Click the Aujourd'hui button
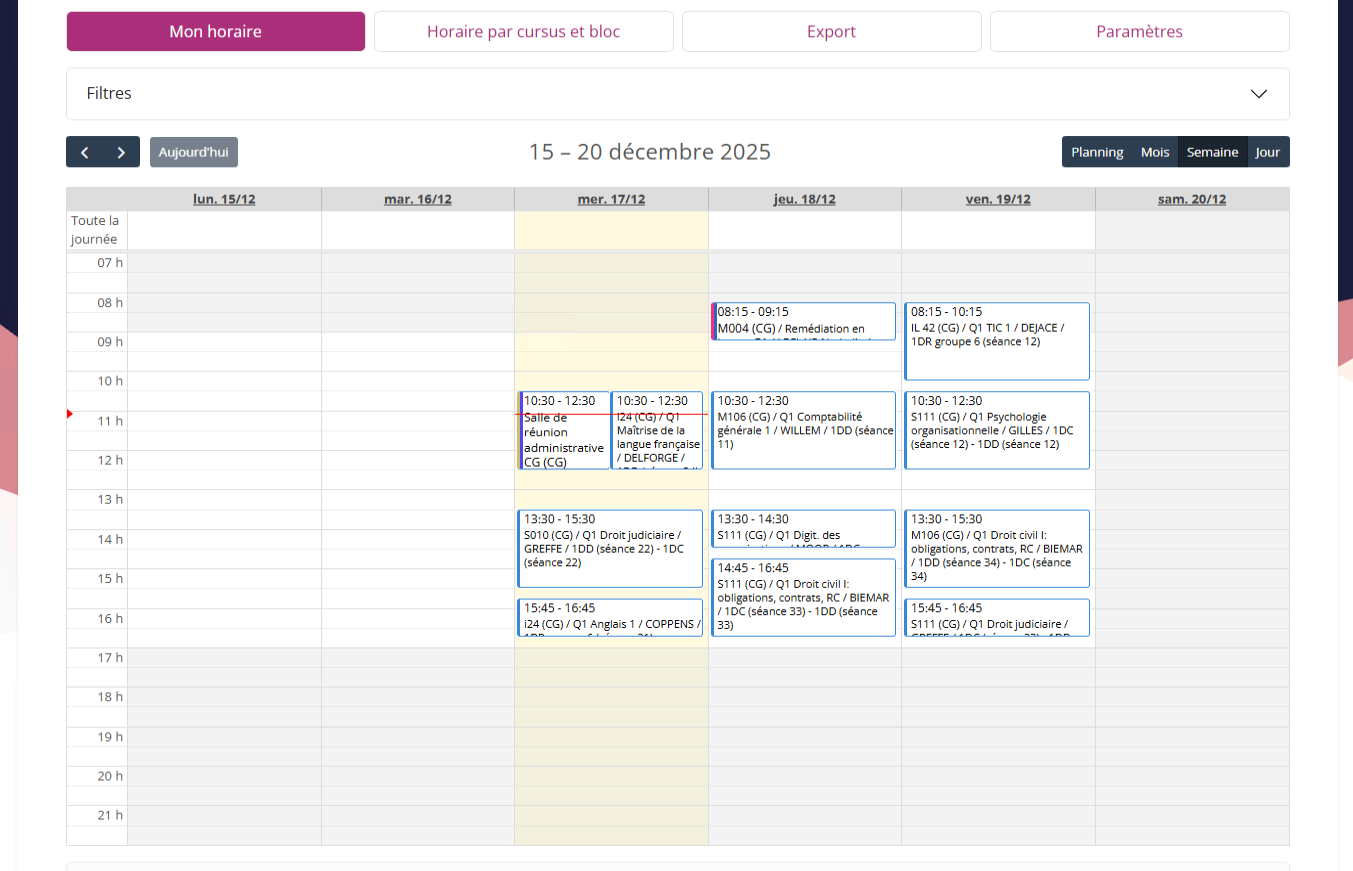1353x871 pixels. [x=194, y=152]
